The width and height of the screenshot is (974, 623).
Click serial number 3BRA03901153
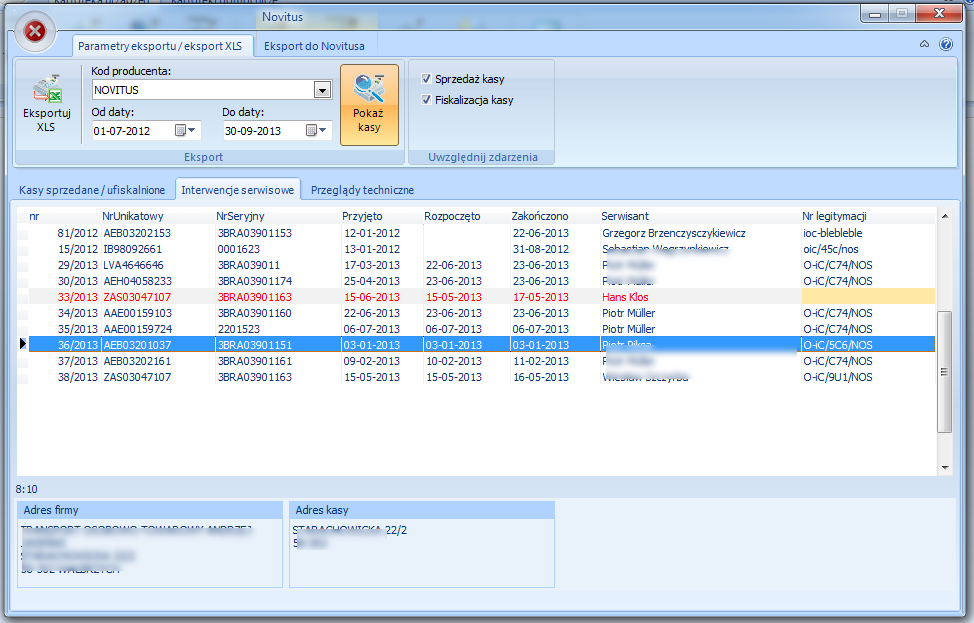[x=255, y=233]
